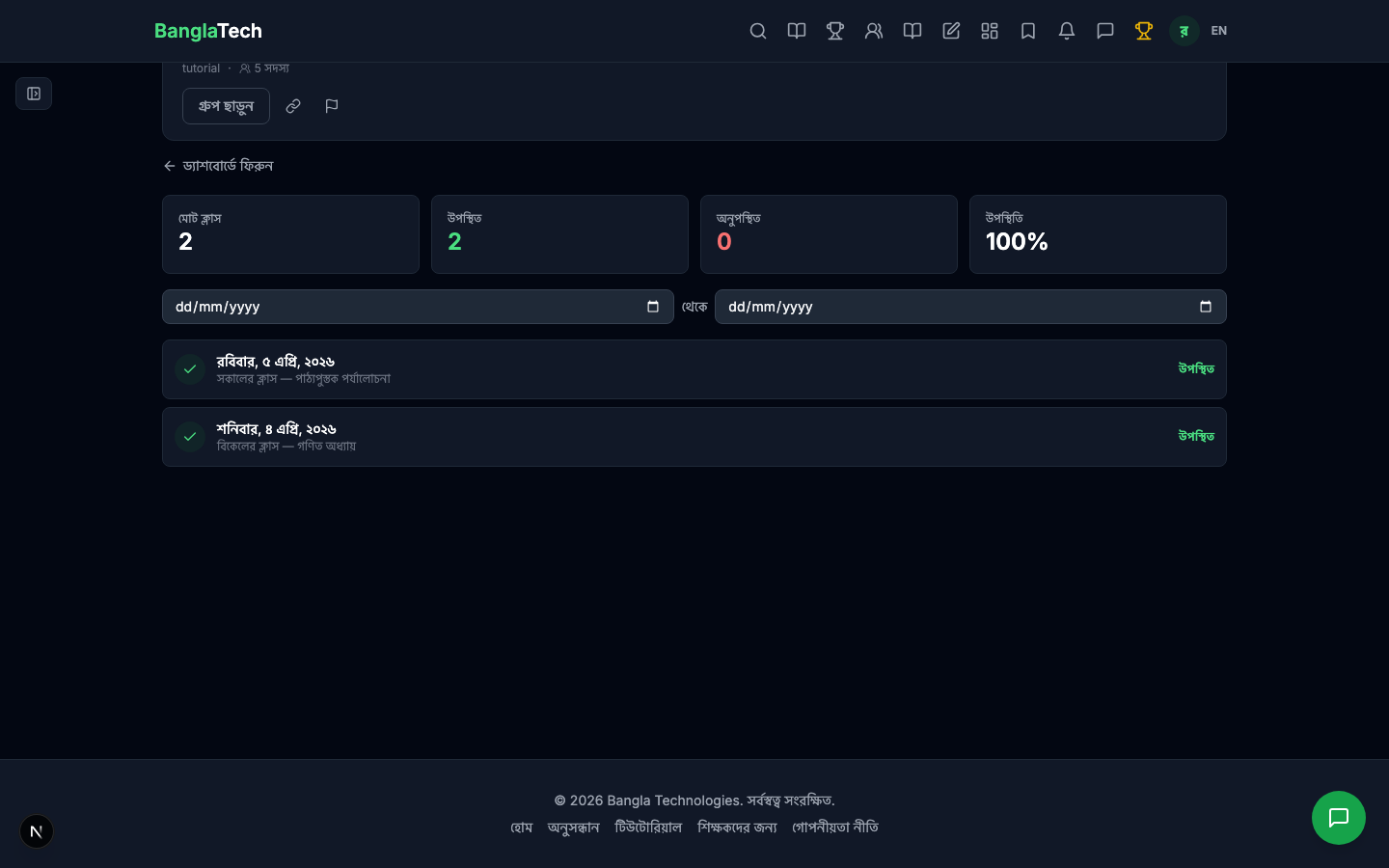The image size is (1389, 868).
Task: Click the শিক্ষকদের জন্য footer link
Action: tap(737, 827)
